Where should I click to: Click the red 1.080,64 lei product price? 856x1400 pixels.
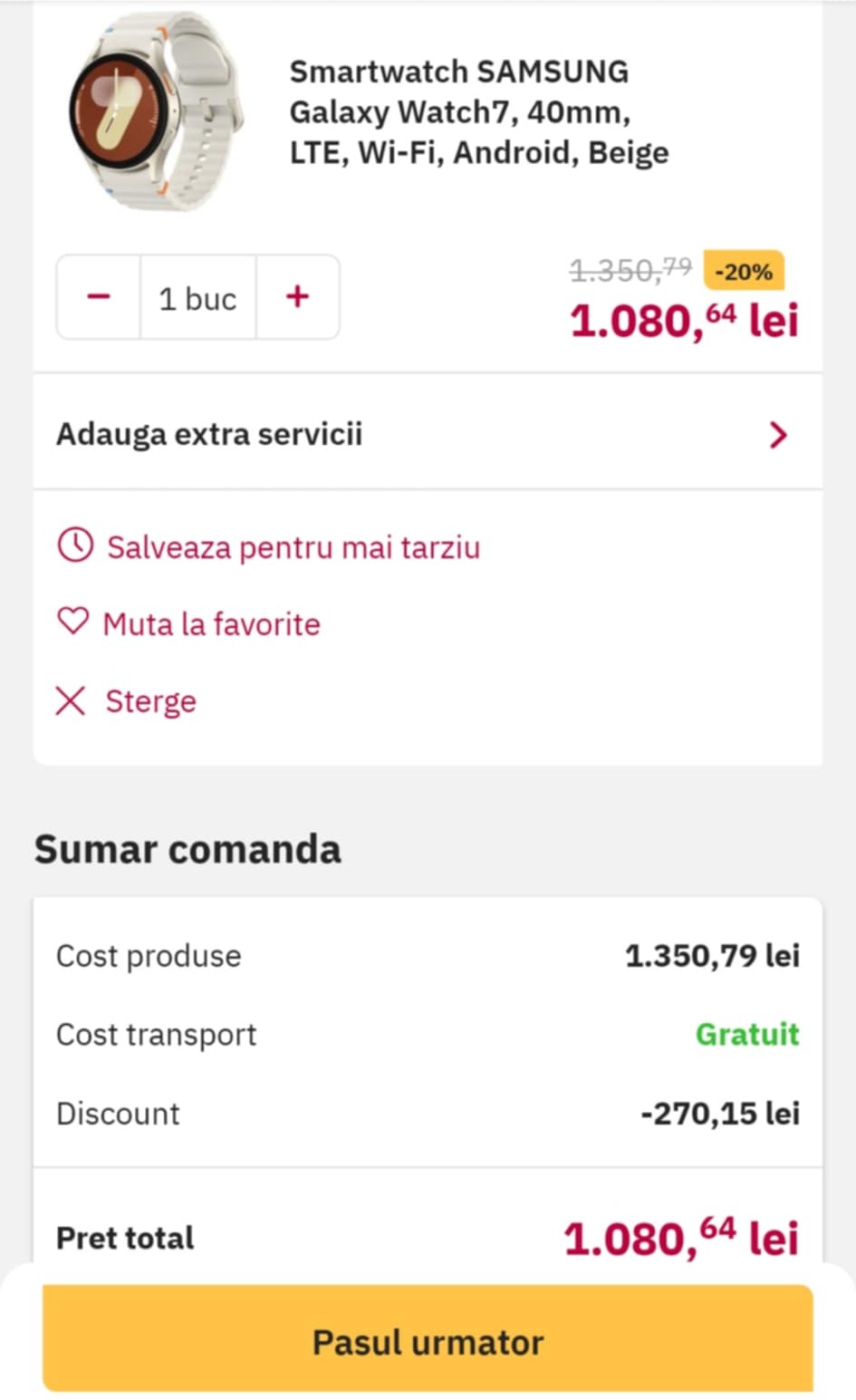(684, 321)
